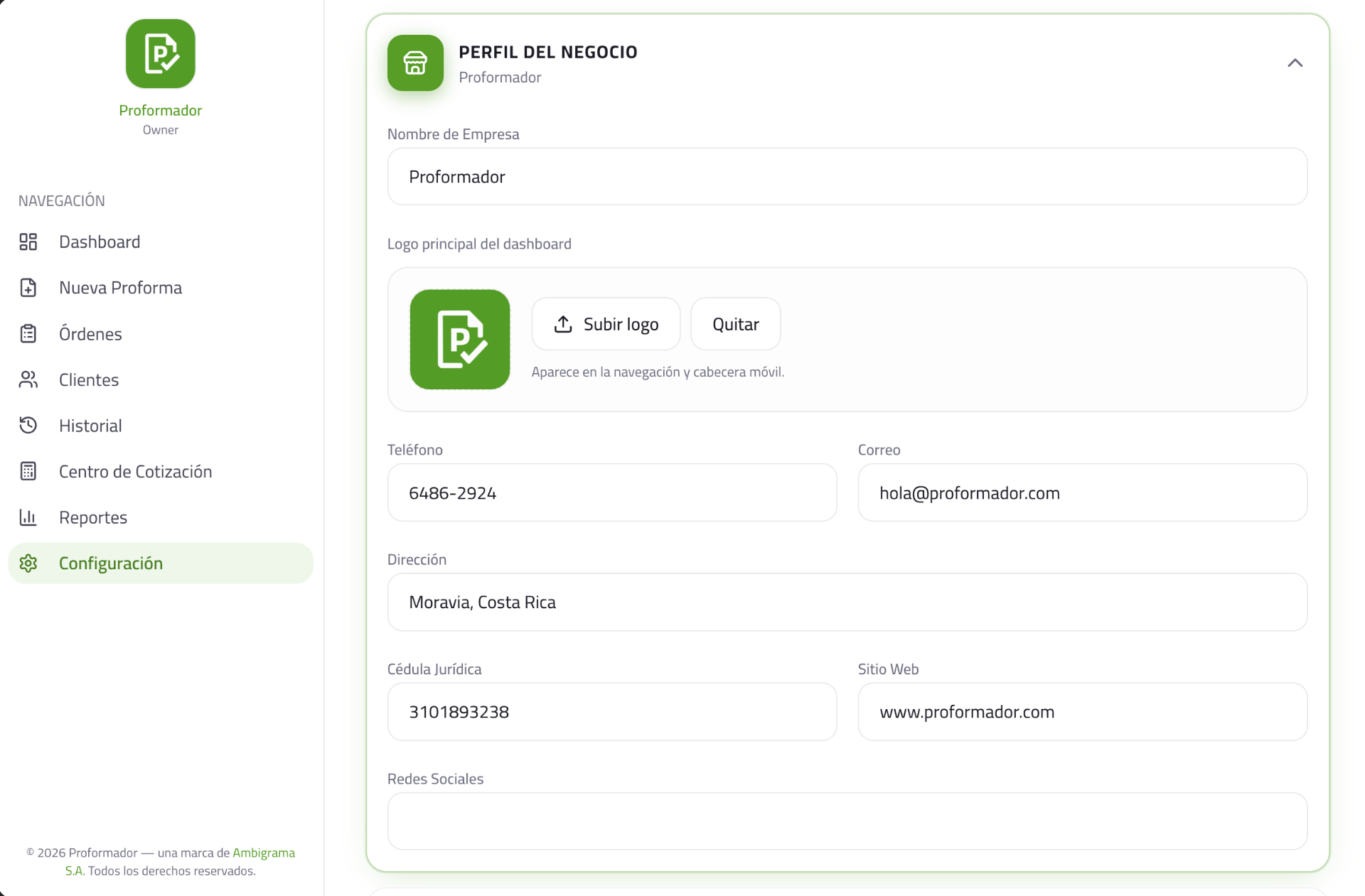
Task: Go to Nueva Proforma
Action: coord(161,288)
